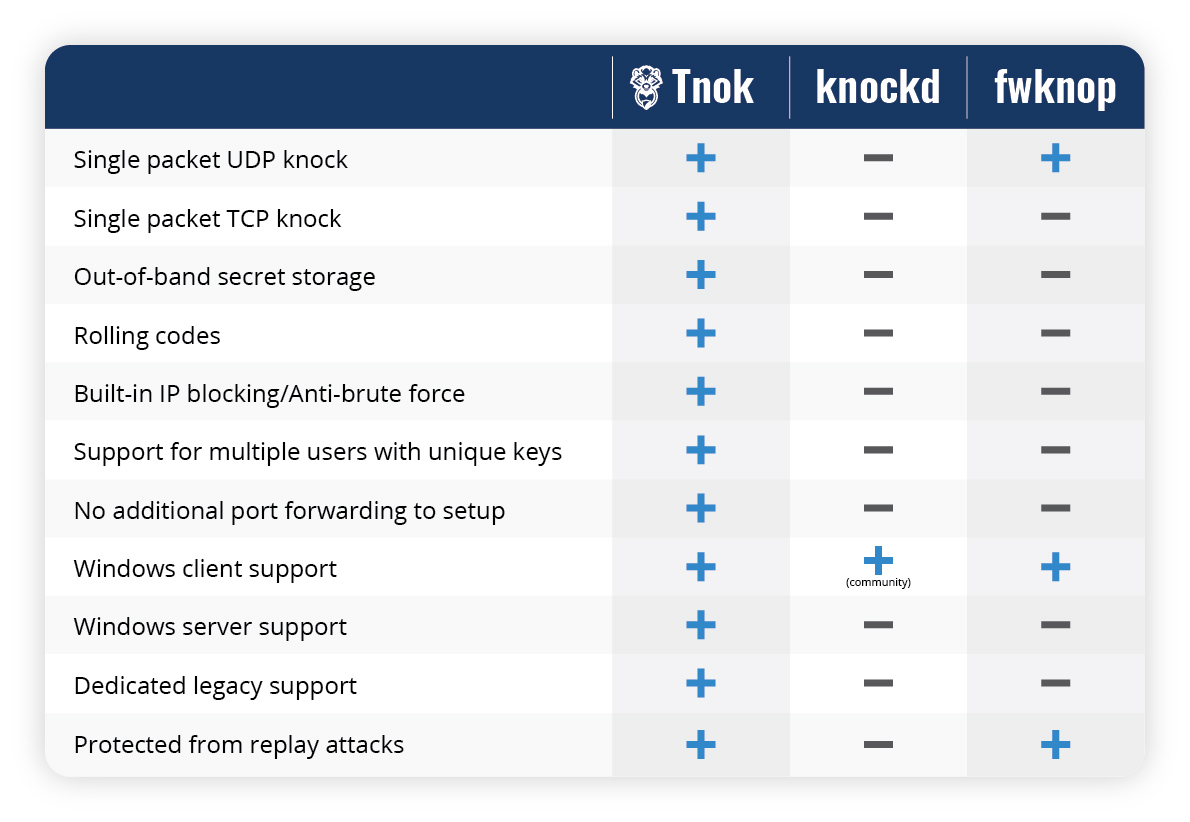Click Tnok plus for Rolling codes

point(700,333)
